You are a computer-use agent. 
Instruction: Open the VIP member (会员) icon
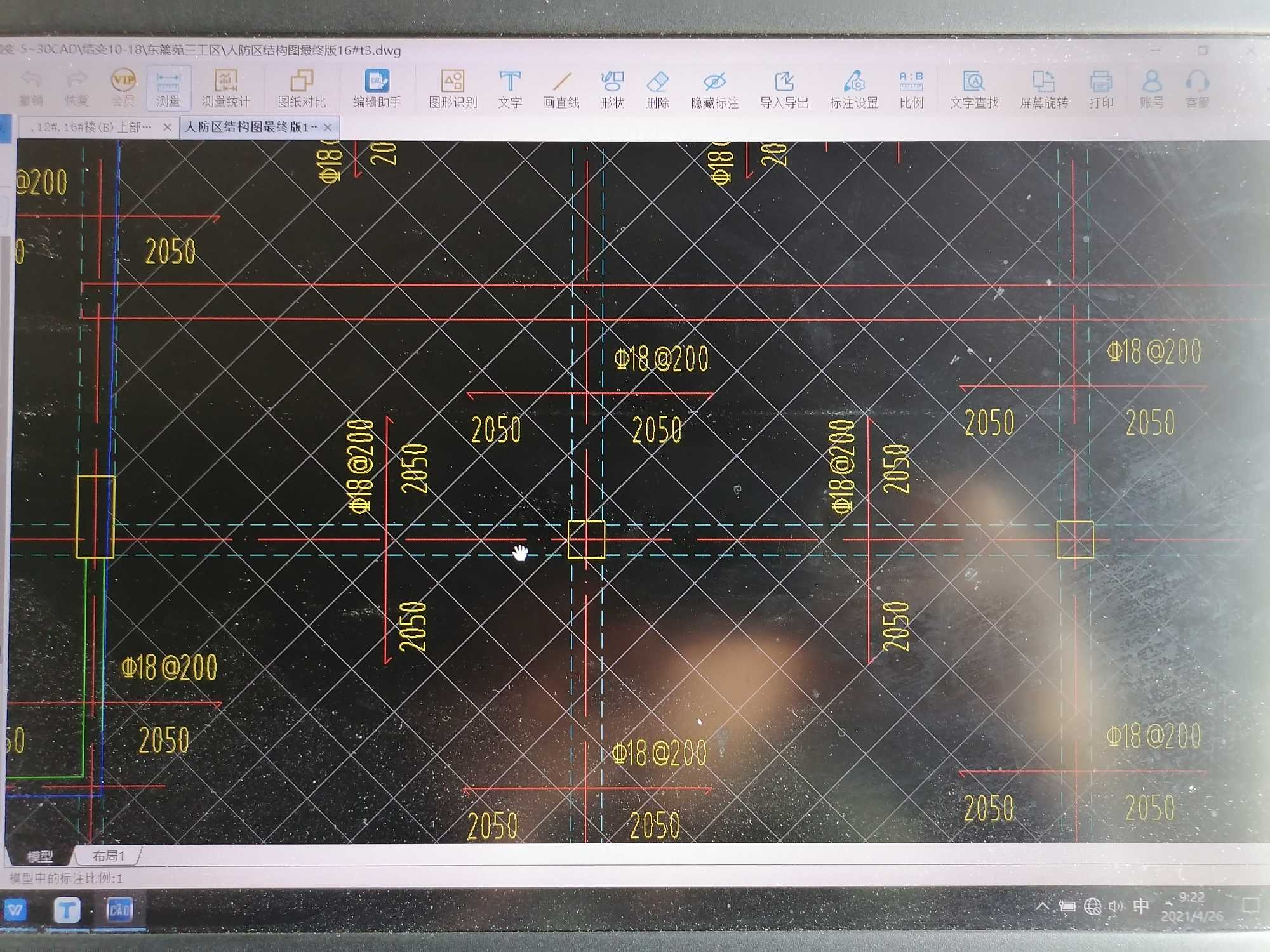pos(123,88)
